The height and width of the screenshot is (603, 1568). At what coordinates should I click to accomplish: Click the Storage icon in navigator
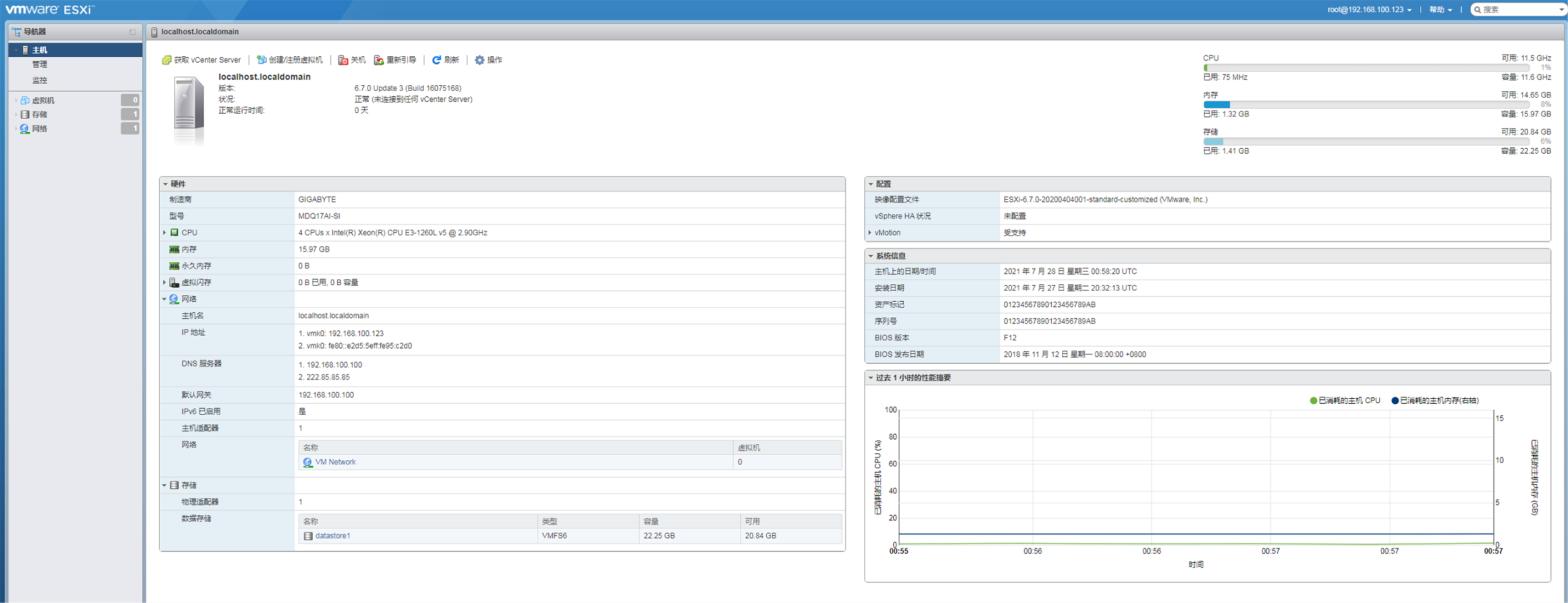coord(25,115)
